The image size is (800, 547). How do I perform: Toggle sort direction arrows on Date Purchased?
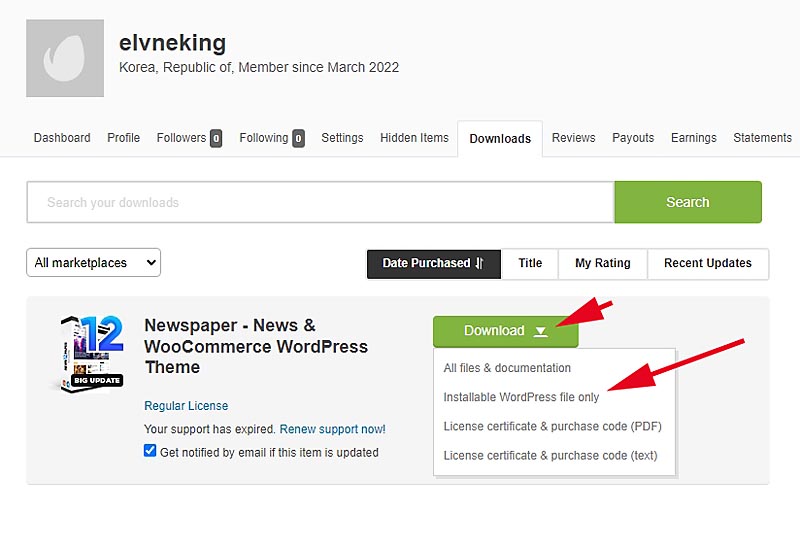pyautogui.click(x=480, y=263)
